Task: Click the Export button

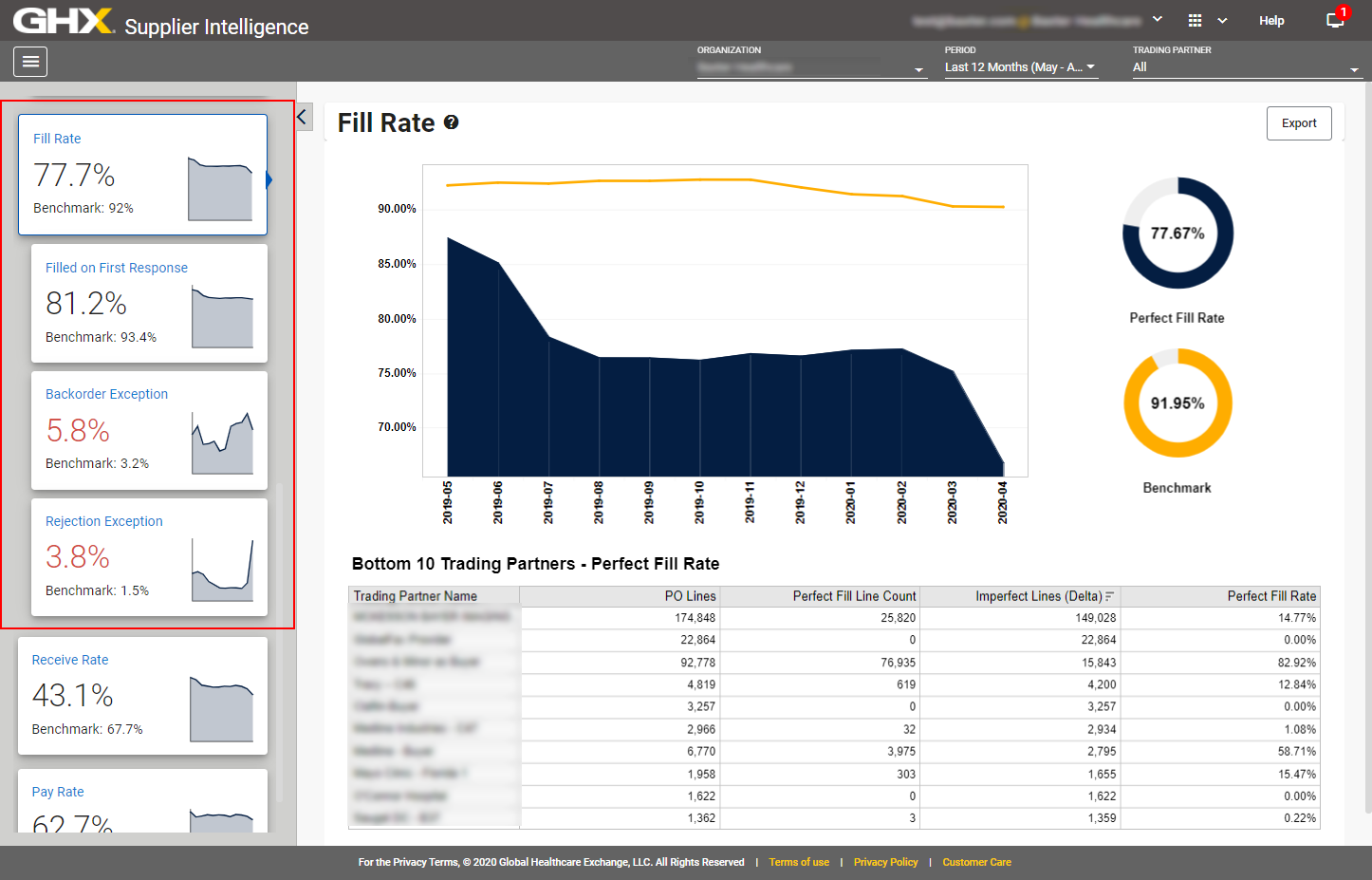Action: point(1298,123)
